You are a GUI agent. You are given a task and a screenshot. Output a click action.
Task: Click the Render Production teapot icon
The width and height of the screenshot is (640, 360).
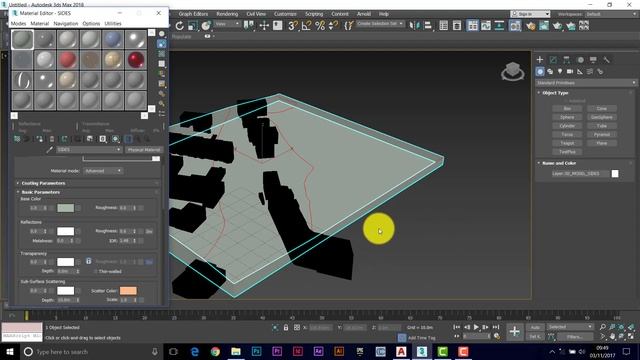click(x=557, y=26)
